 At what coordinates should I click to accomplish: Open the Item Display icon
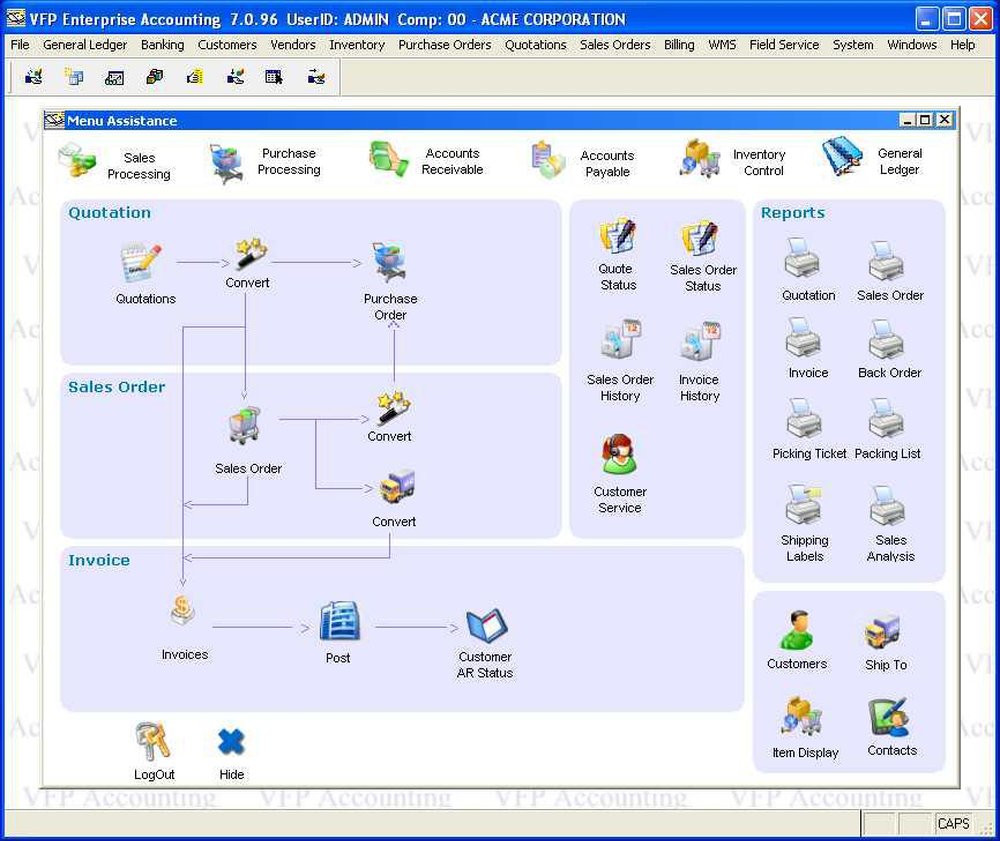point(803,718)
